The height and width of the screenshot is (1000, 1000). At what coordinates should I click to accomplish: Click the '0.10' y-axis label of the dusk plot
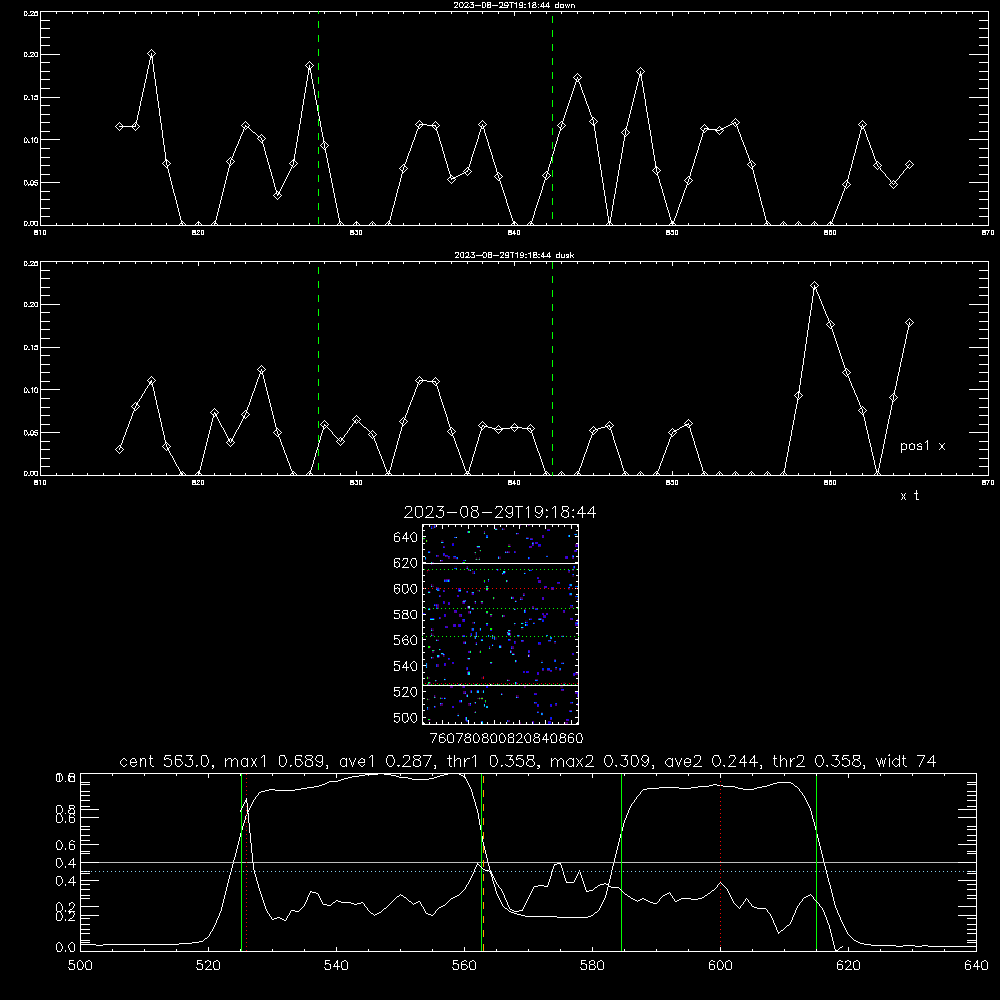pos(31,390)
